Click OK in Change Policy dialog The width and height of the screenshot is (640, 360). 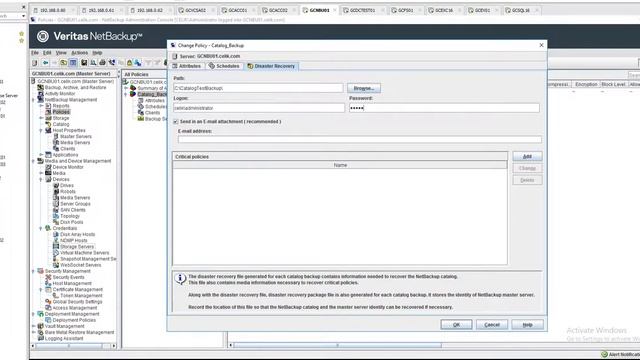pos(456,324)
